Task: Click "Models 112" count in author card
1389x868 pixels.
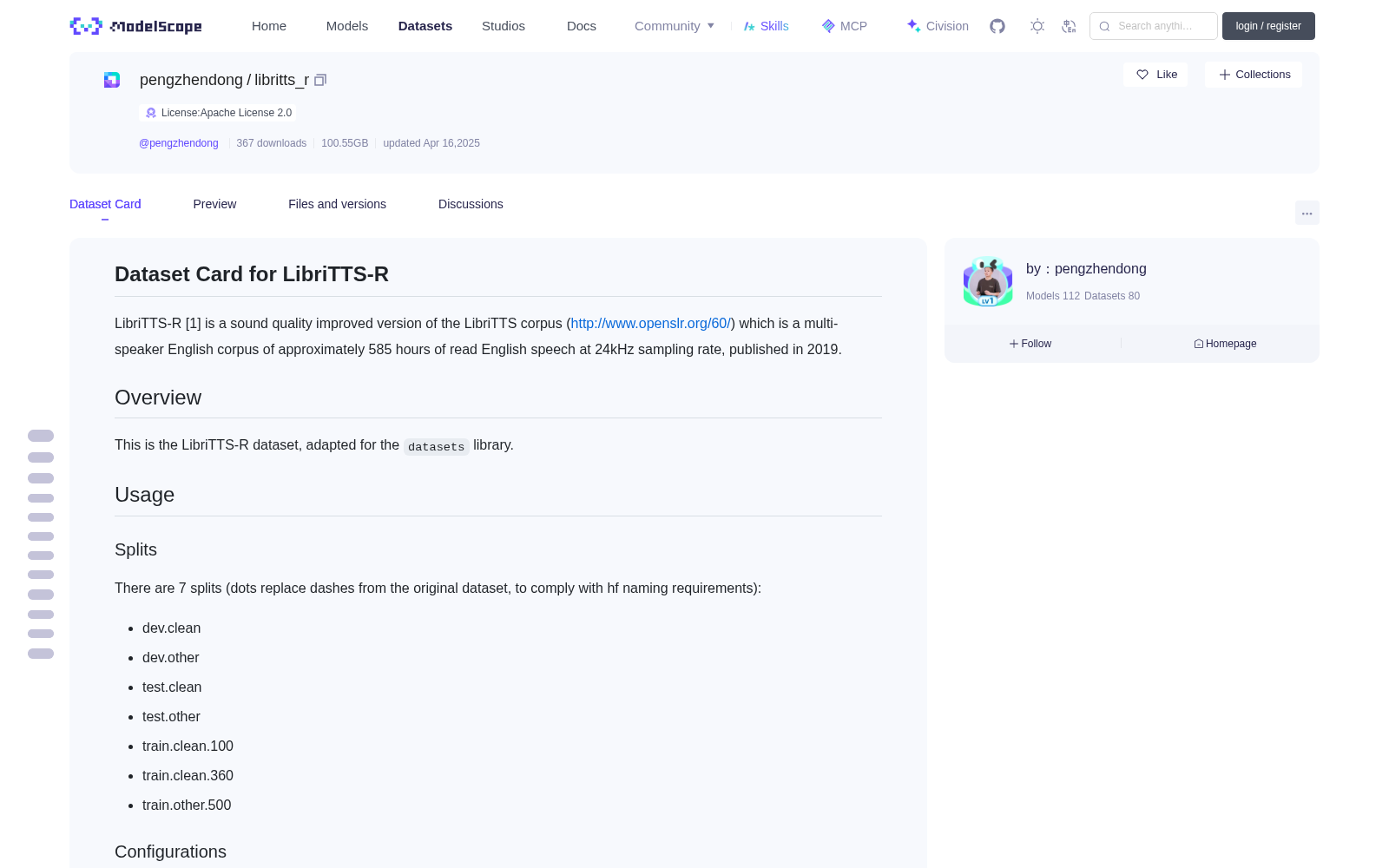Action: (x=1053, y=296)
